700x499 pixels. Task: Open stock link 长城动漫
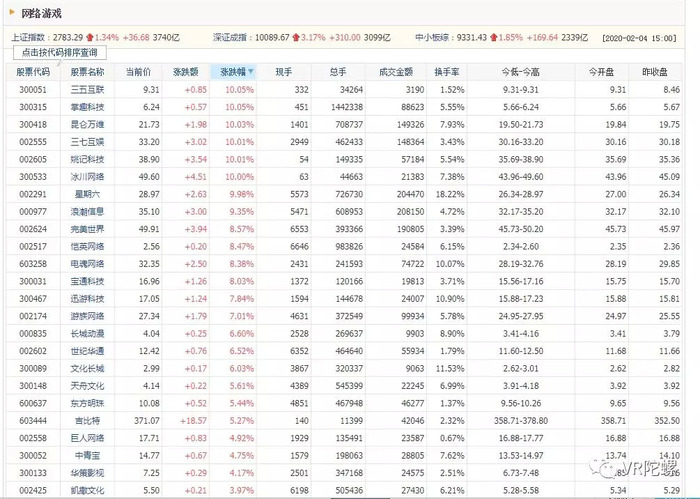tap(88, 333)
